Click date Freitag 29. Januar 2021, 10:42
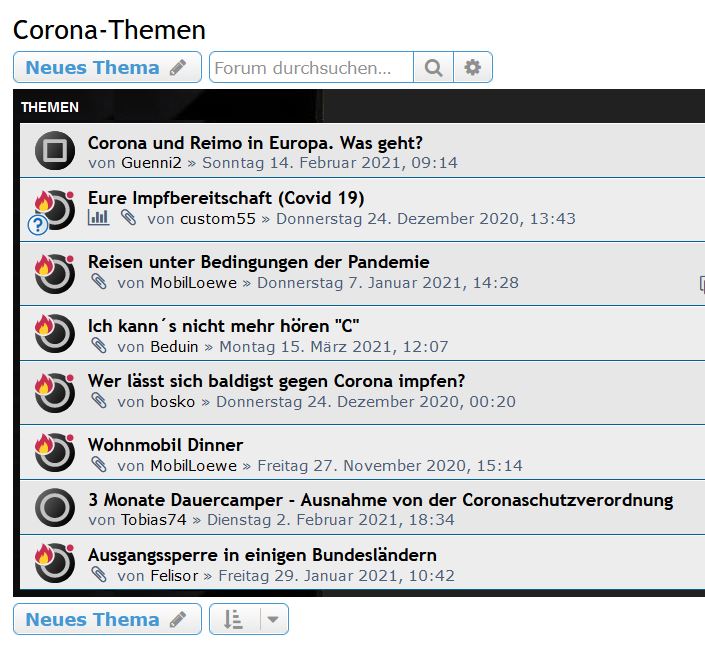The image size is (705, 645). pyautogui.click(x=336, y=576)
